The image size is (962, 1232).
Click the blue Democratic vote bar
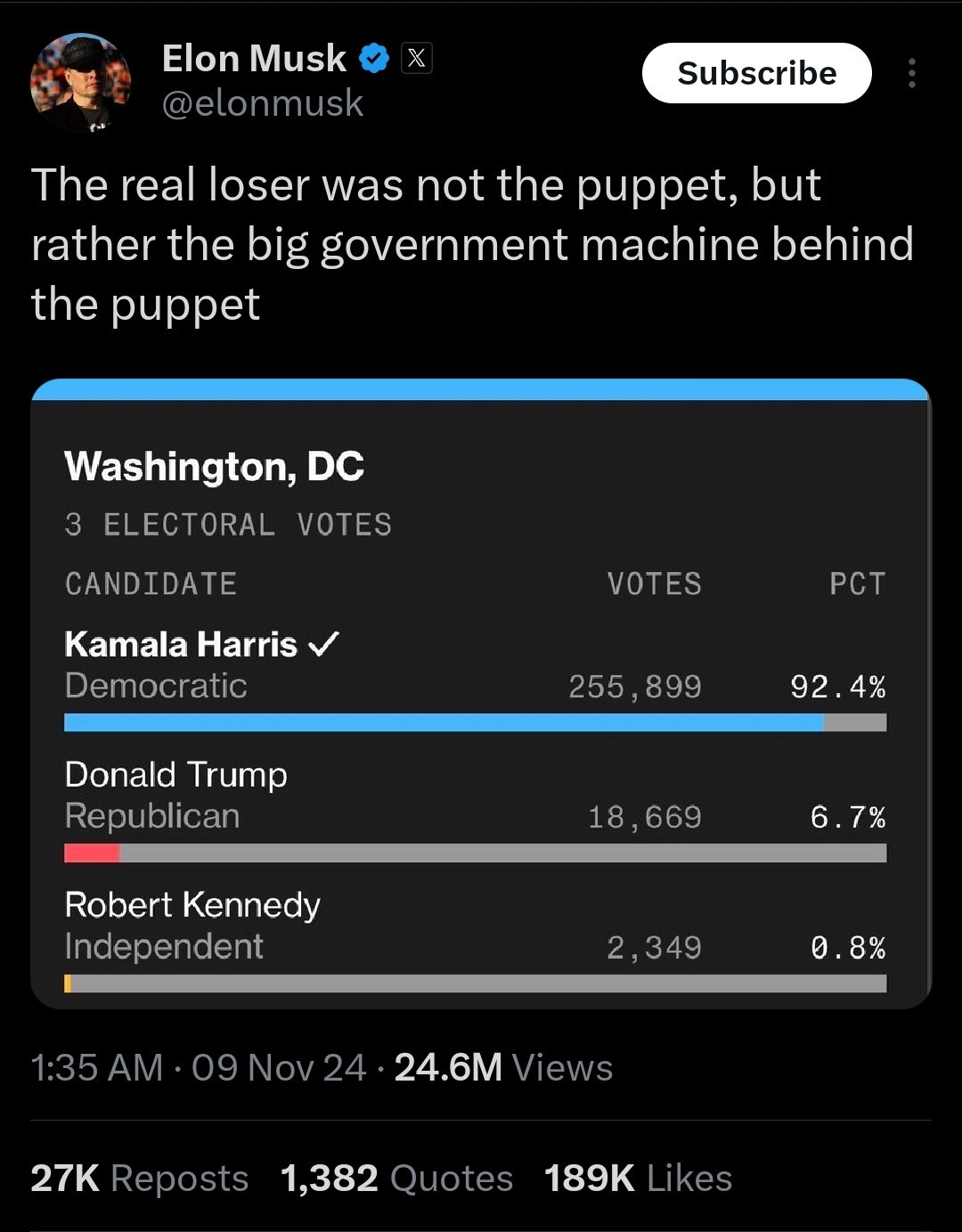444,722
